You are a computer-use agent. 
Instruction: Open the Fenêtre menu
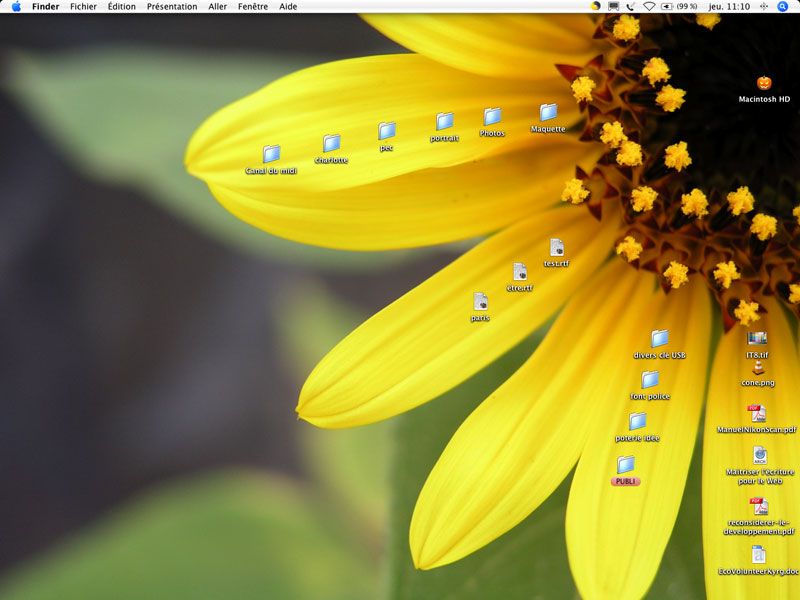coord(253,7)
